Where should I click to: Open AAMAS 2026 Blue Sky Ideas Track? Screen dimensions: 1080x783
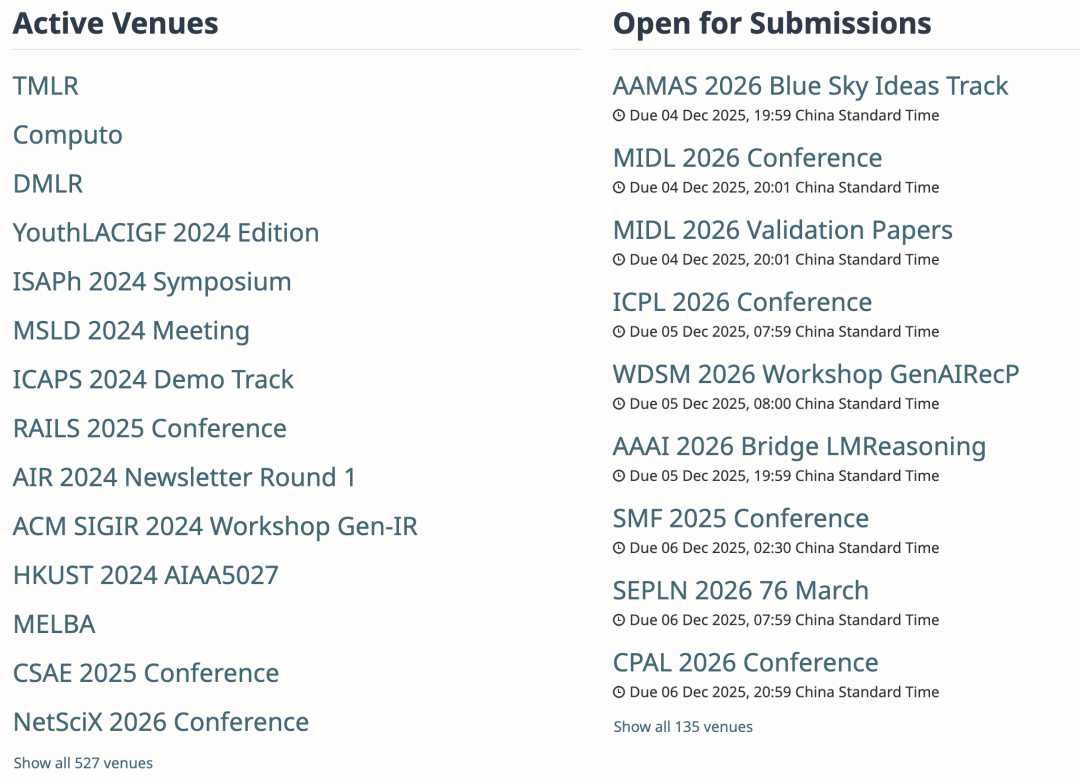[x=810, y=86]
